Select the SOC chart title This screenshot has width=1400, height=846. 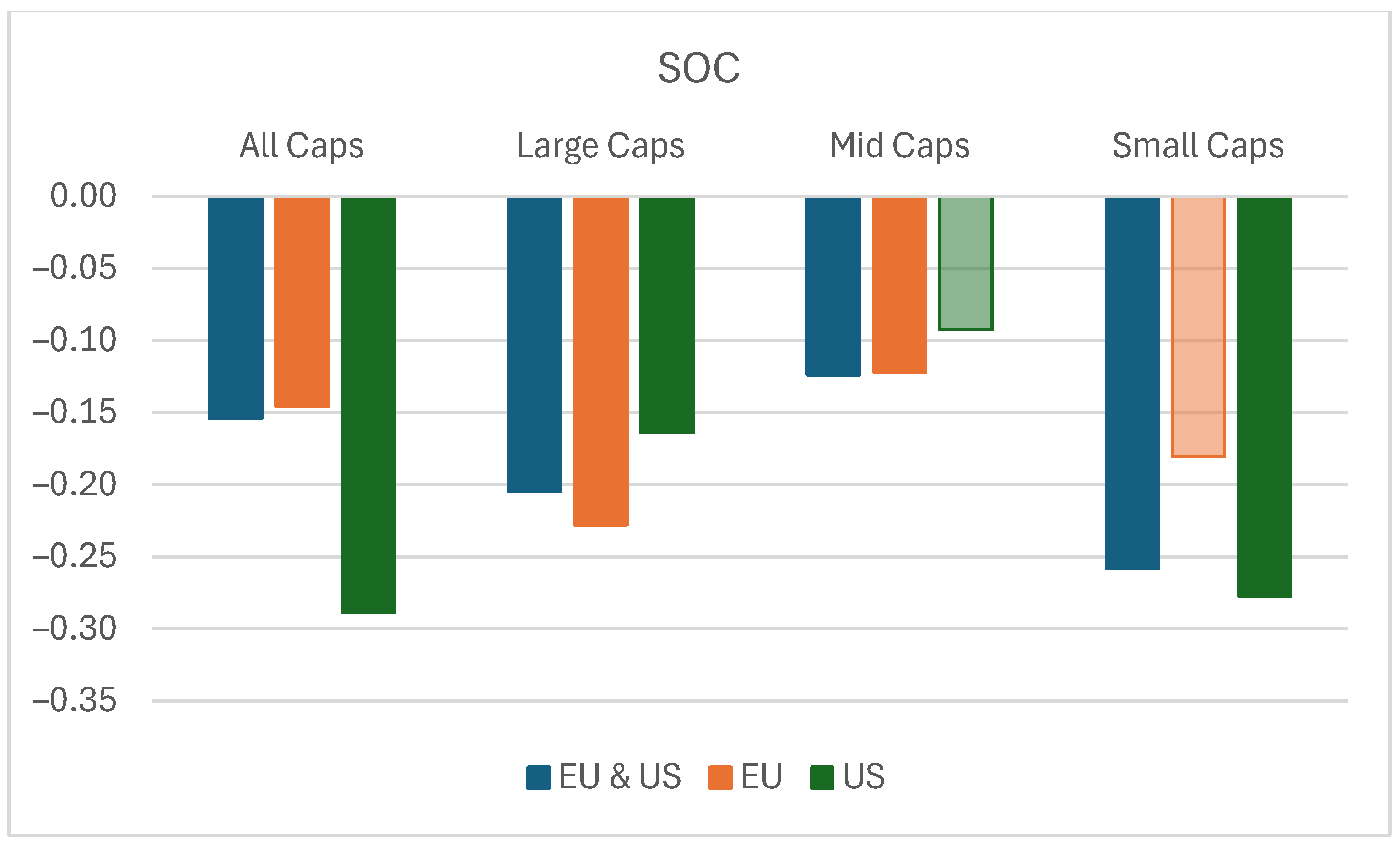tap(698, 68)
